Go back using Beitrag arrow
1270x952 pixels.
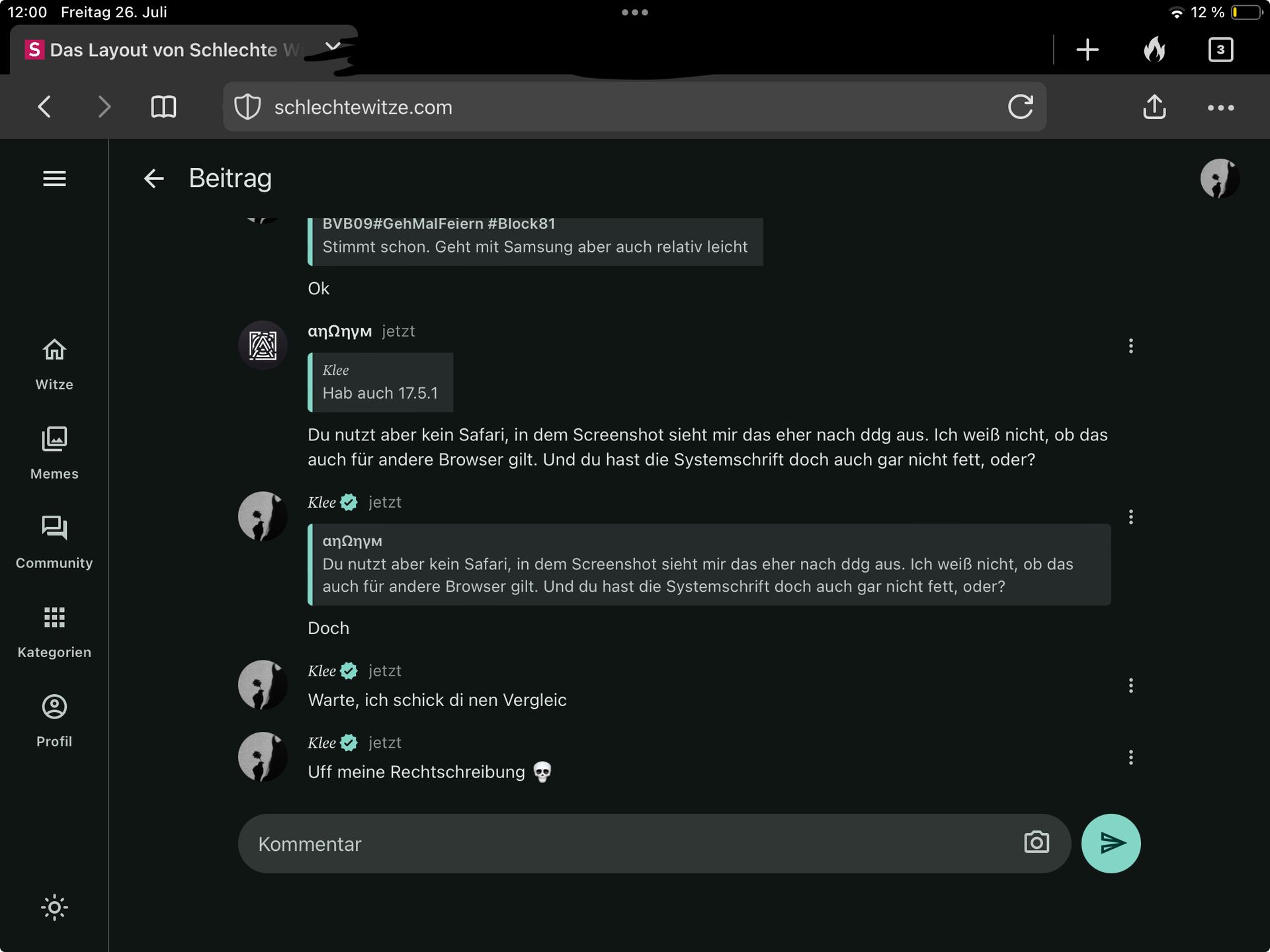pos(153,178)
